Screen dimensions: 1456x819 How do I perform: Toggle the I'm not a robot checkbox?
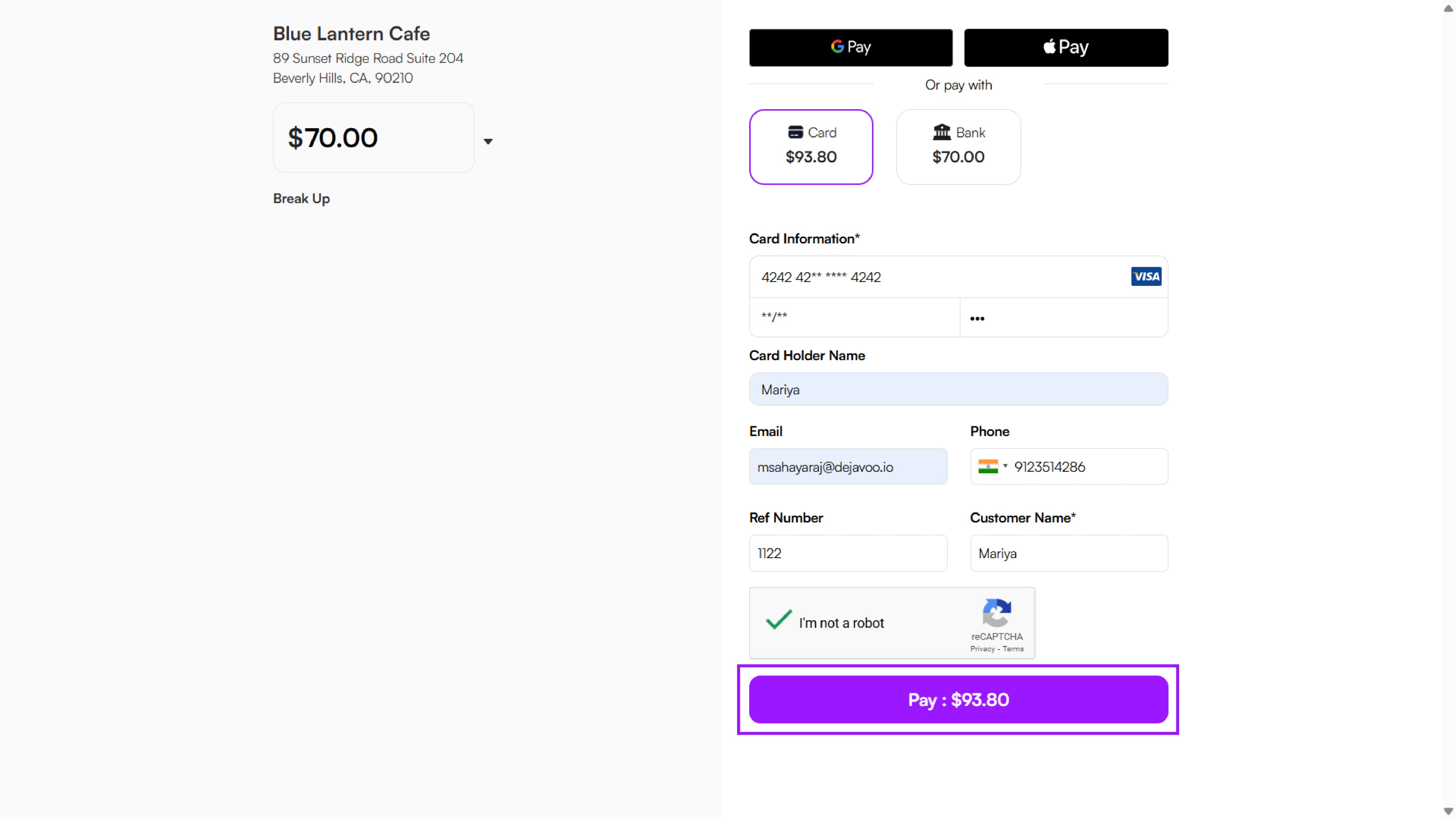pos(778,621)
